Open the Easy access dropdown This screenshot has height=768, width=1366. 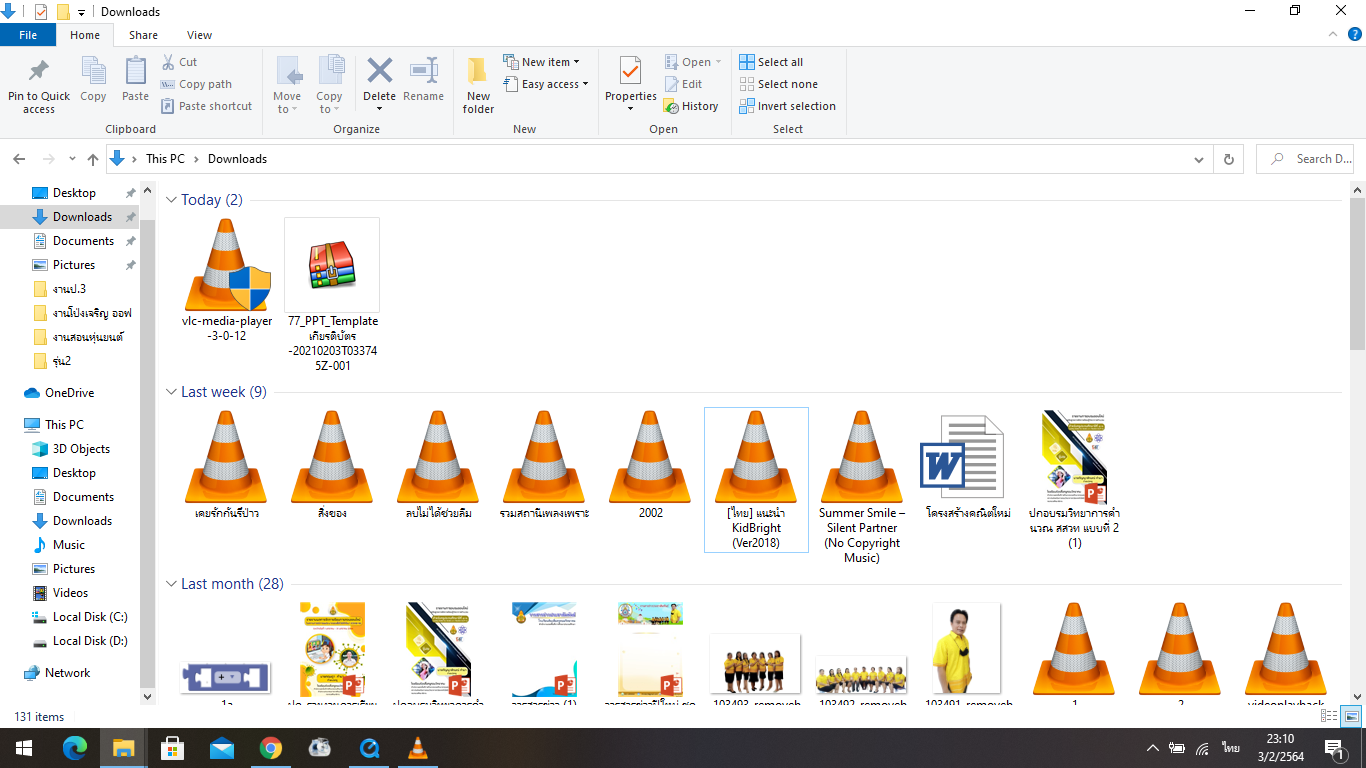545,84
